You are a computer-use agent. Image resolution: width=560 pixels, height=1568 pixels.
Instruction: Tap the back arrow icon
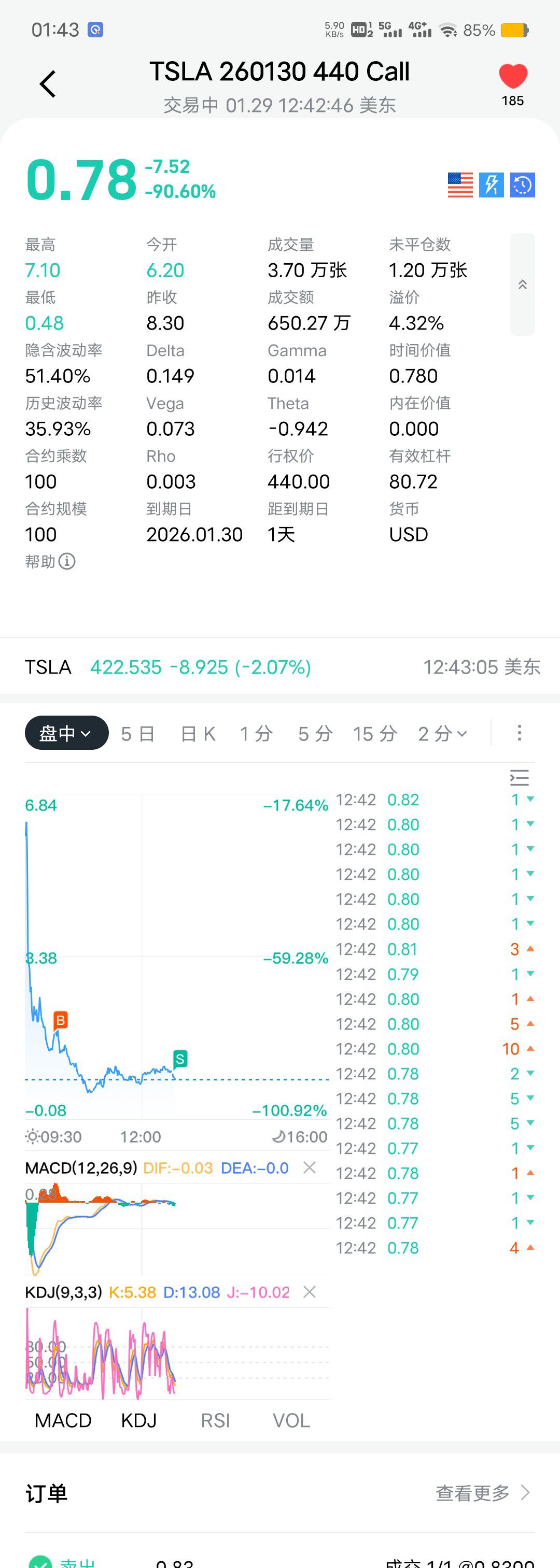[x=48, y=84]
